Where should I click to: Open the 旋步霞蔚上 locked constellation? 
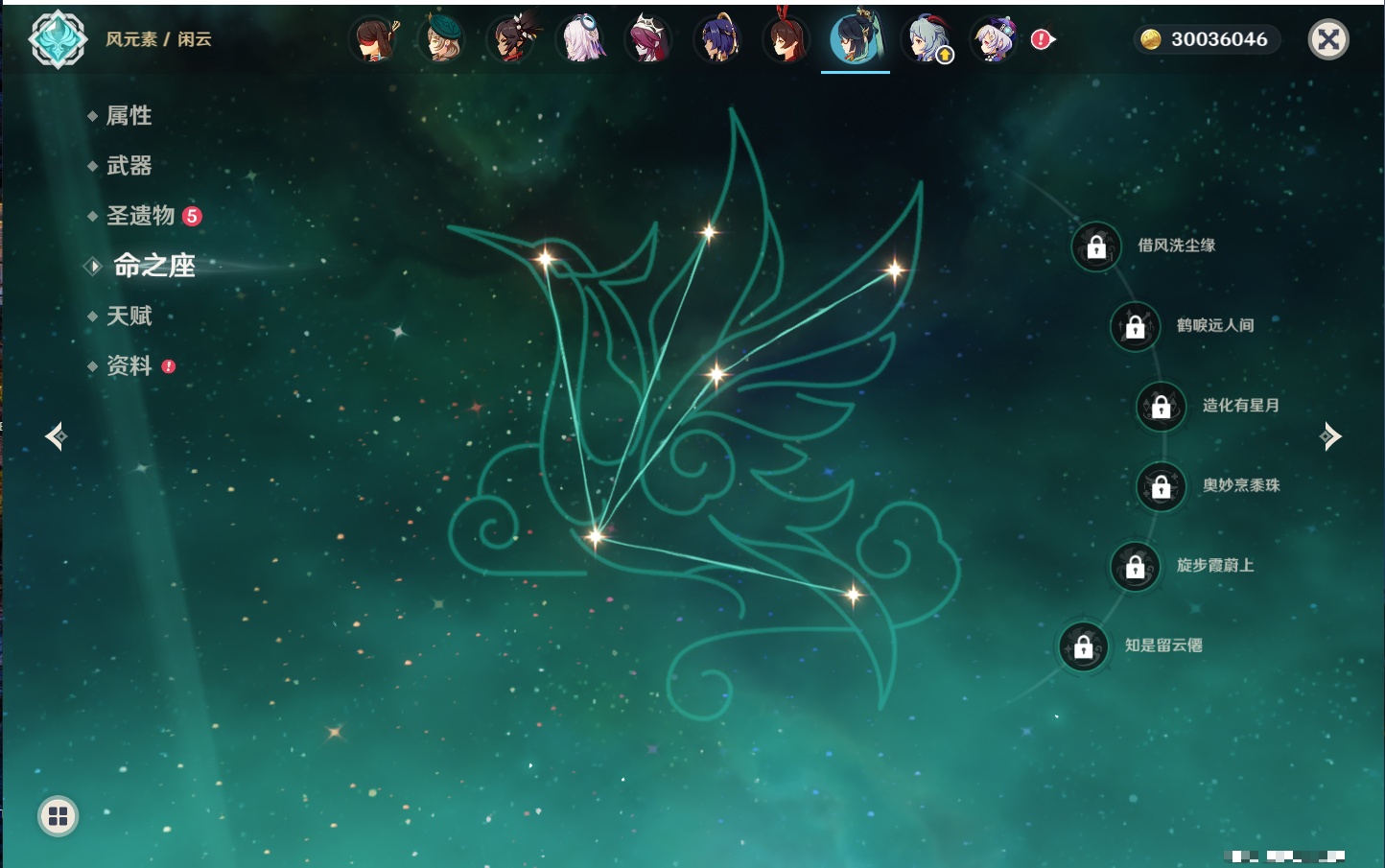click(1136, 567)
